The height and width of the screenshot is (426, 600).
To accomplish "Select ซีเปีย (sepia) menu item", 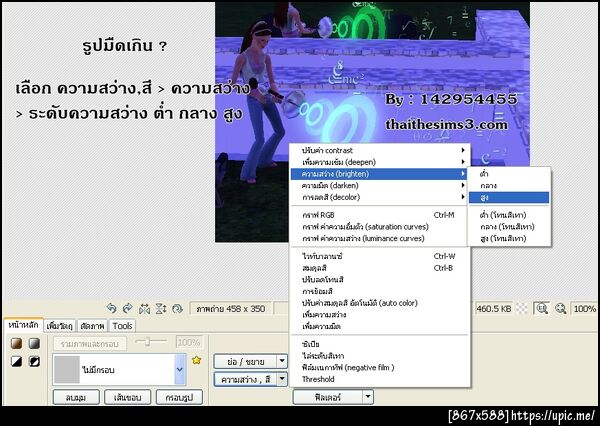I will [x=379, y=344].
